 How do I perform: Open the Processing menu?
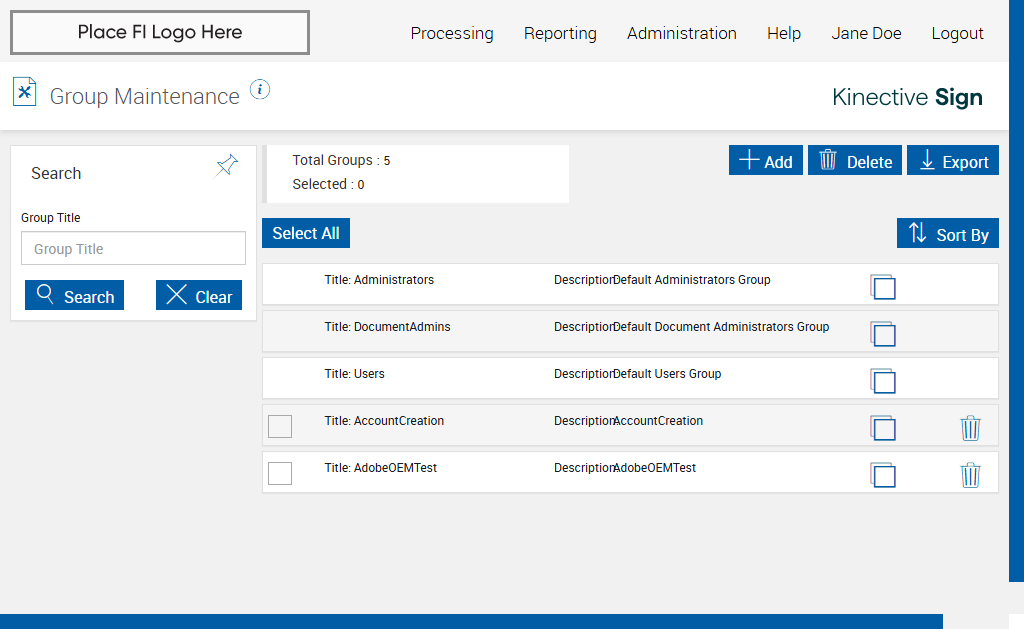(x=452, y=33)
